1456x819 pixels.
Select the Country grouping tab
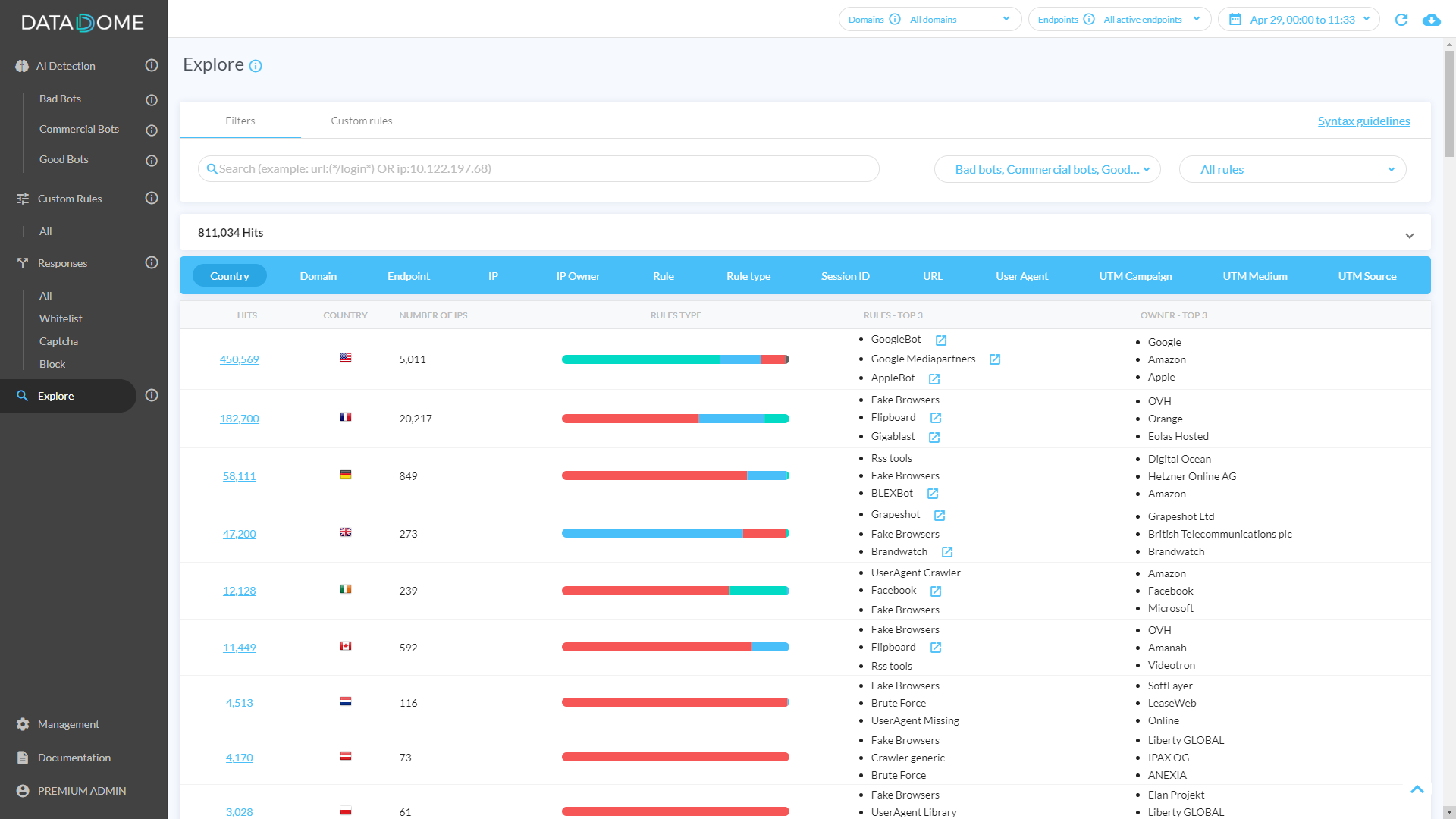click(x=230, y=275)
